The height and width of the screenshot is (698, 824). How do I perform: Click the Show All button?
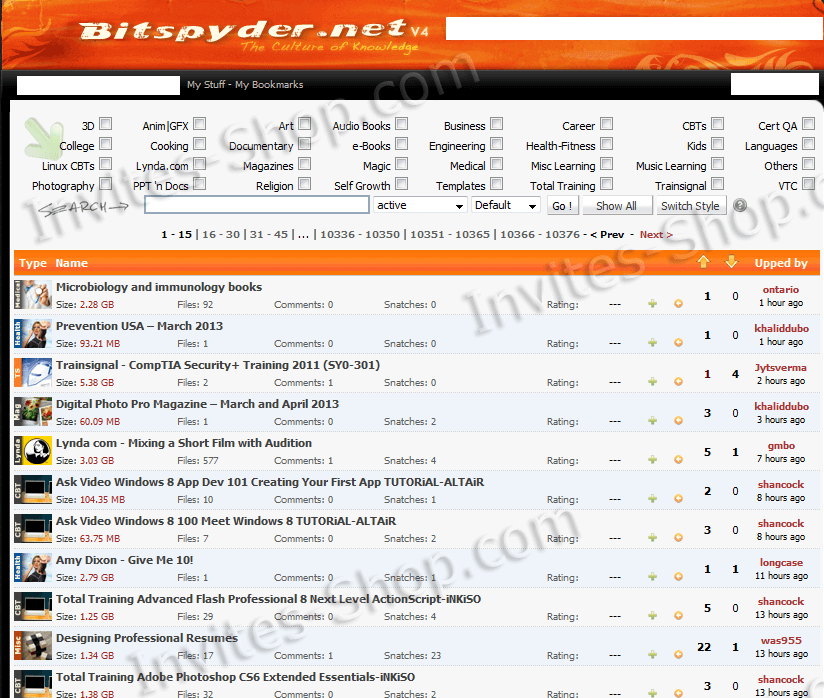point(616,206)
